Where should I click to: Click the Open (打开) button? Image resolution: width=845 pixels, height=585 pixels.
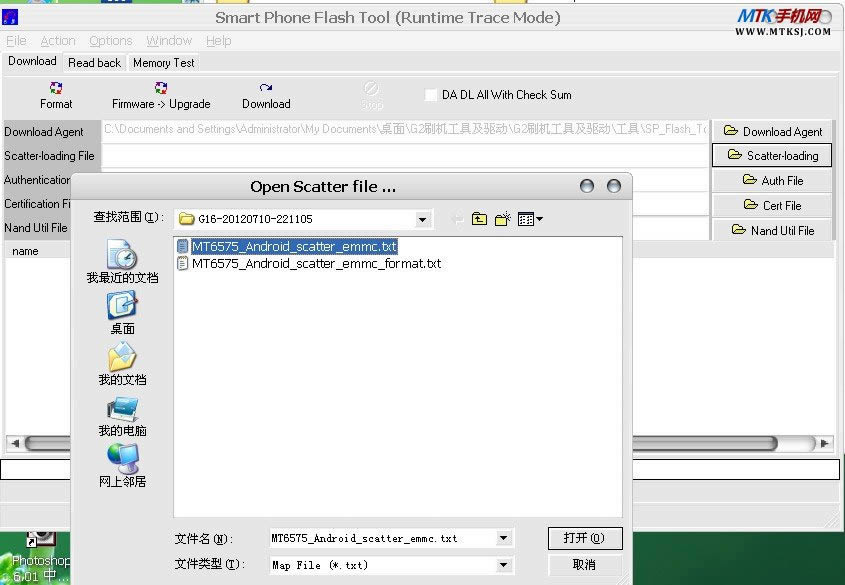click(585, 538)
